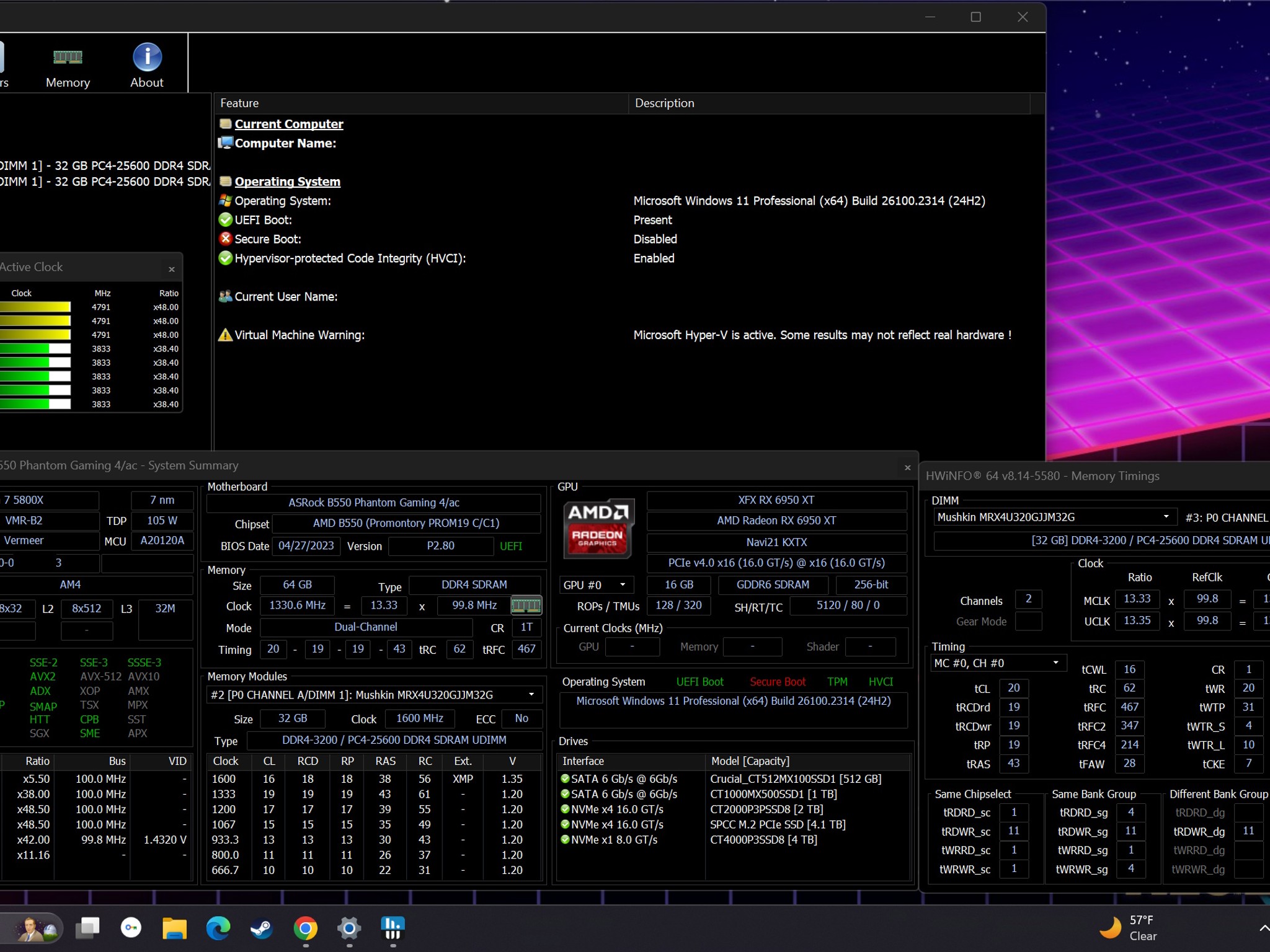Click the Hyper-V is active warning description
This screenshot has height=952, width=1270.
click(x=822, y=335)
